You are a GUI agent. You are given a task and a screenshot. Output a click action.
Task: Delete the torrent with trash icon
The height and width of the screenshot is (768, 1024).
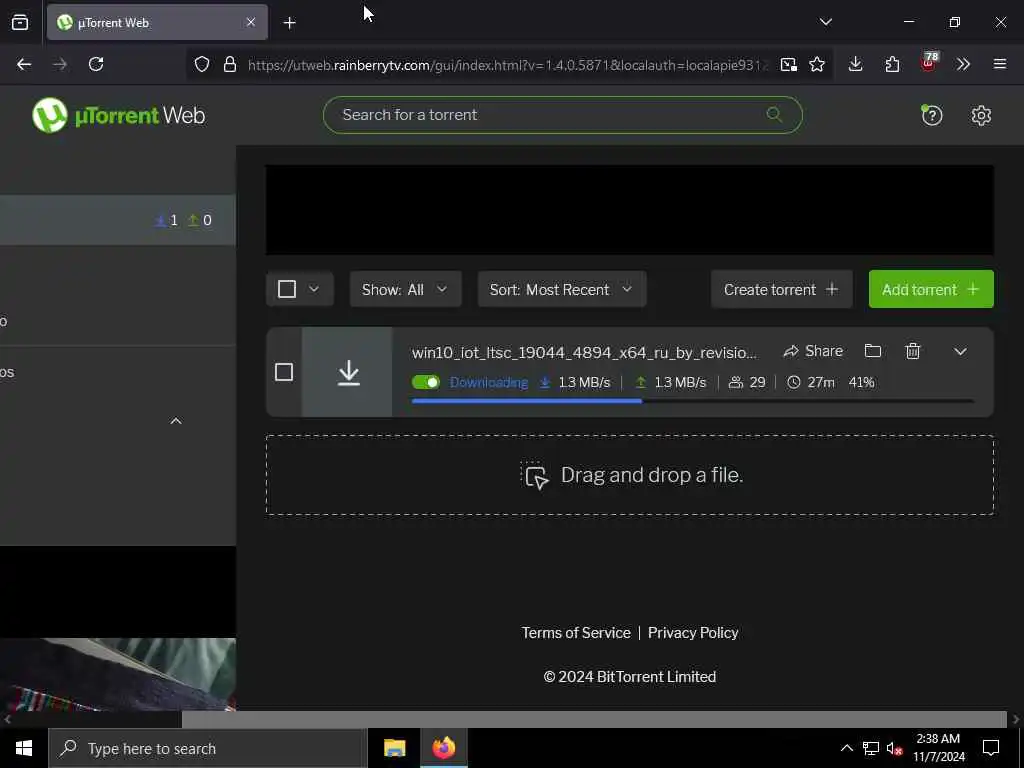coord(913,351)
